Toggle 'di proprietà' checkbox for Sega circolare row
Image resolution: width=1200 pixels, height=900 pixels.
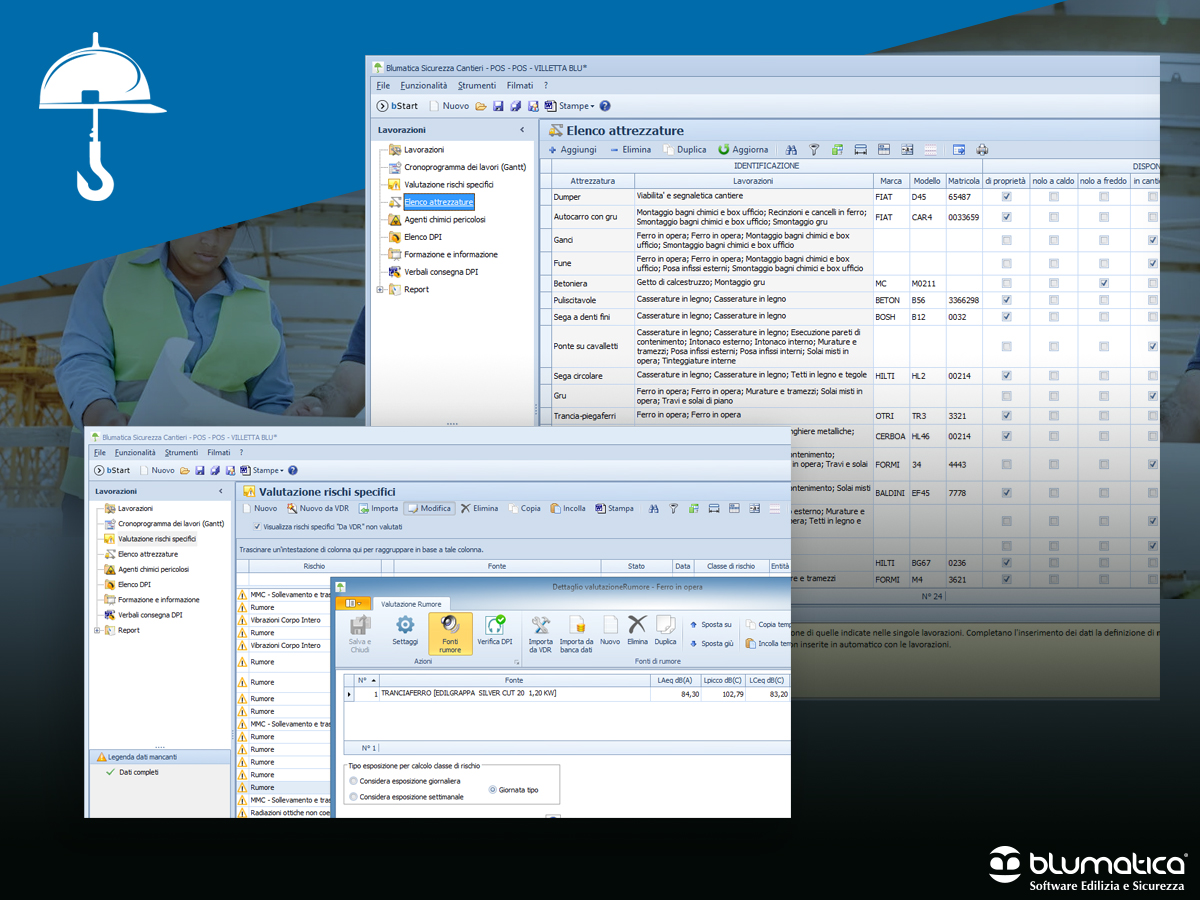coord(1006,375)
